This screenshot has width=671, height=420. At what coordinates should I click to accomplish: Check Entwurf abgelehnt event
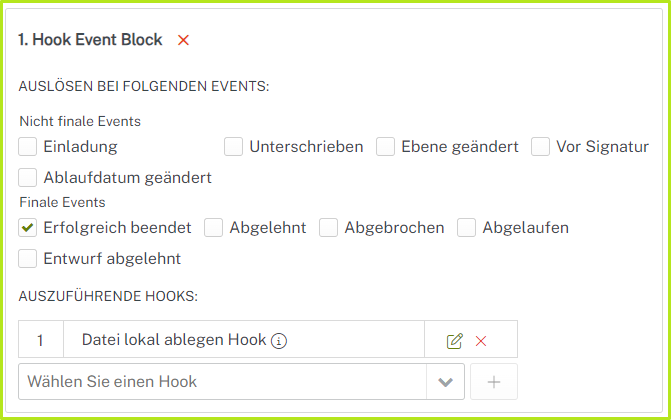pos(28,259)
